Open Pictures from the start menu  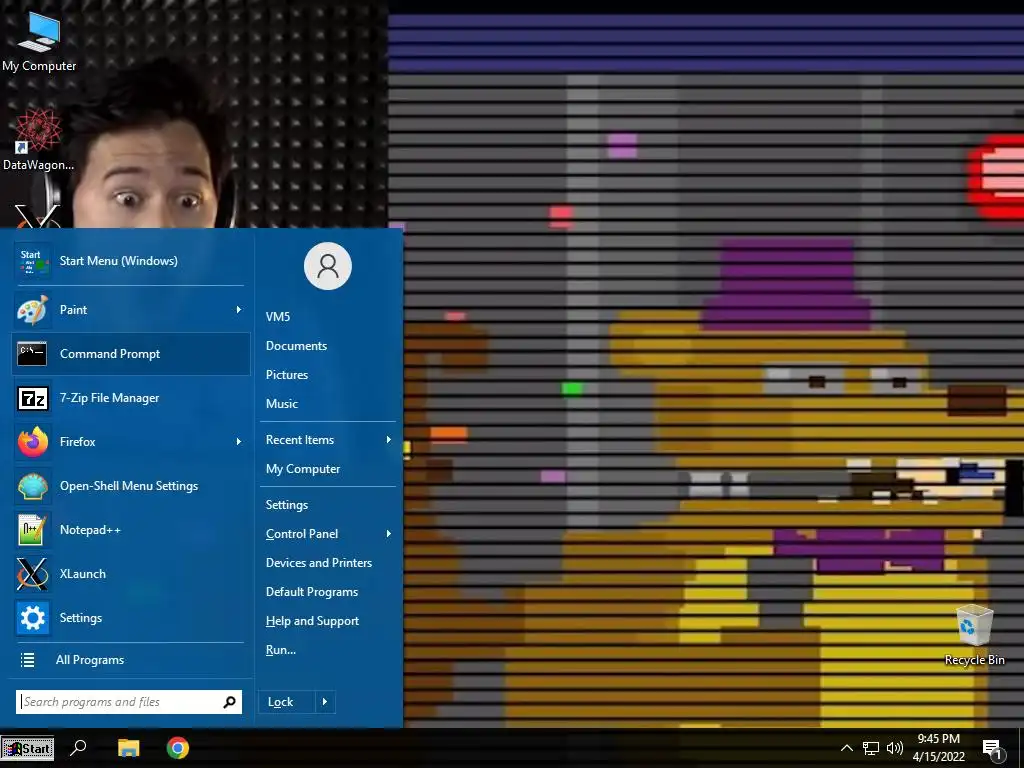click(x=287, y=375)
